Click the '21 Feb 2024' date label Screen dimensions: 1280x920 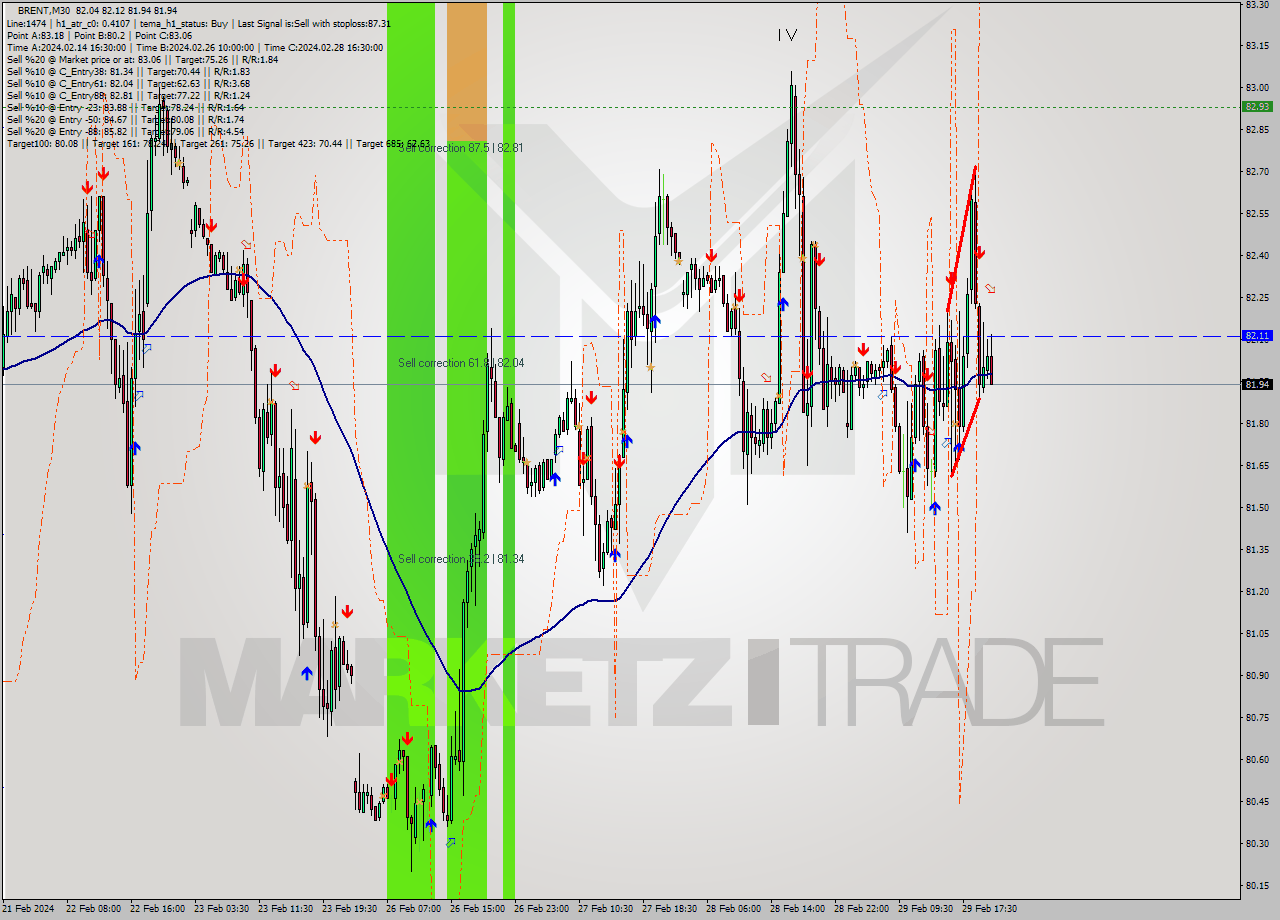[30, 909]
